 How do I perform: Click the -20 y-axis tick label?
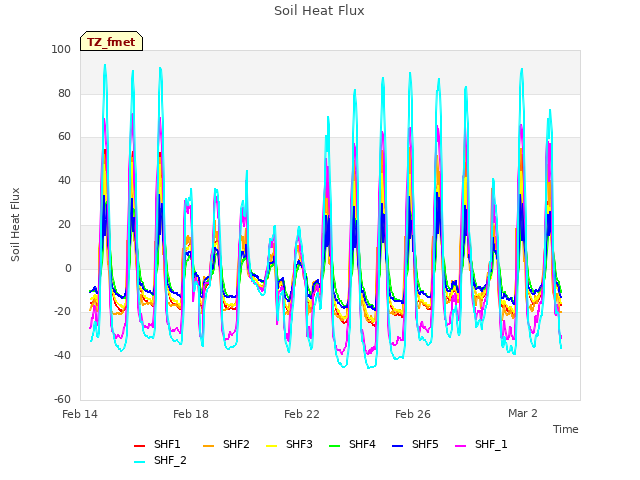point(62,312)
